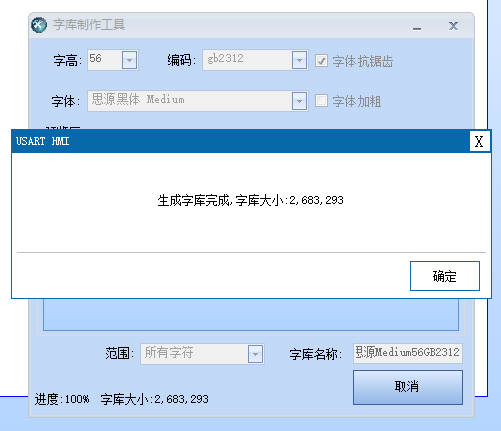Close the USART HMI dialog with X
Screen dimensions: 501x431
(x=479, y=142)
